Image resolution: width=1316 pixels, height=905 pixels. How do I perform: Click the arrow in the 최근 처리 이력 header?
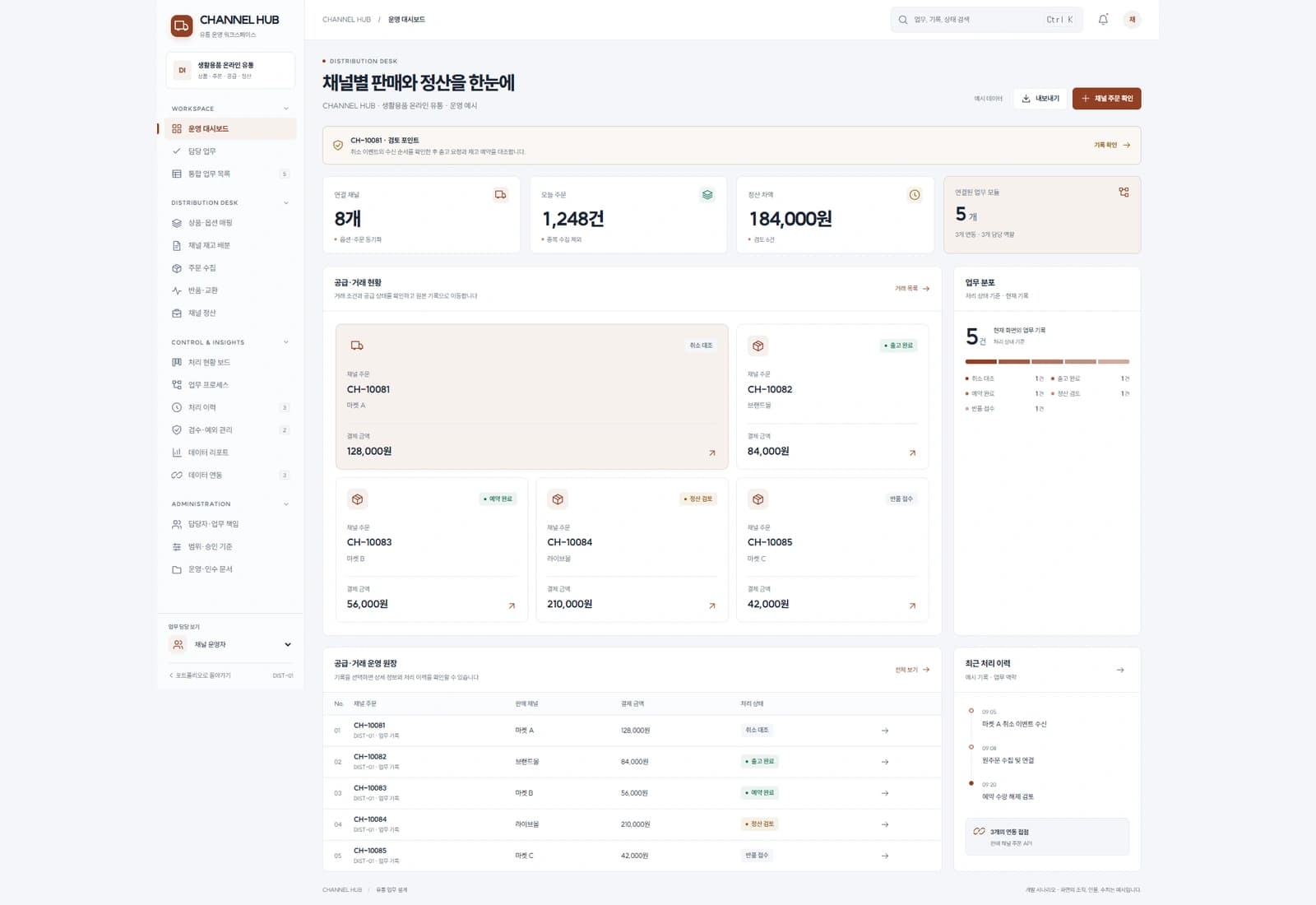point(1120,670)
